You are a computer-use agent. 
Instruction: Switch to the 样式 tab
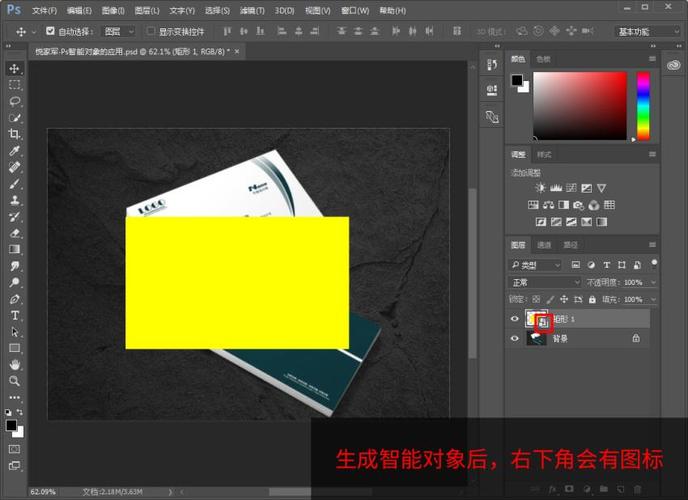coord(544,154)
